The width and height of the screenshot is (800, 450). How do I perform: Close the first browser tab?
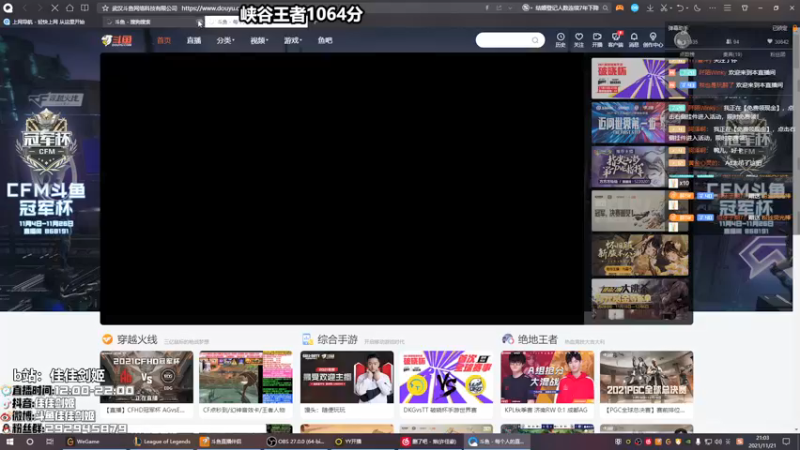[198, 22]
